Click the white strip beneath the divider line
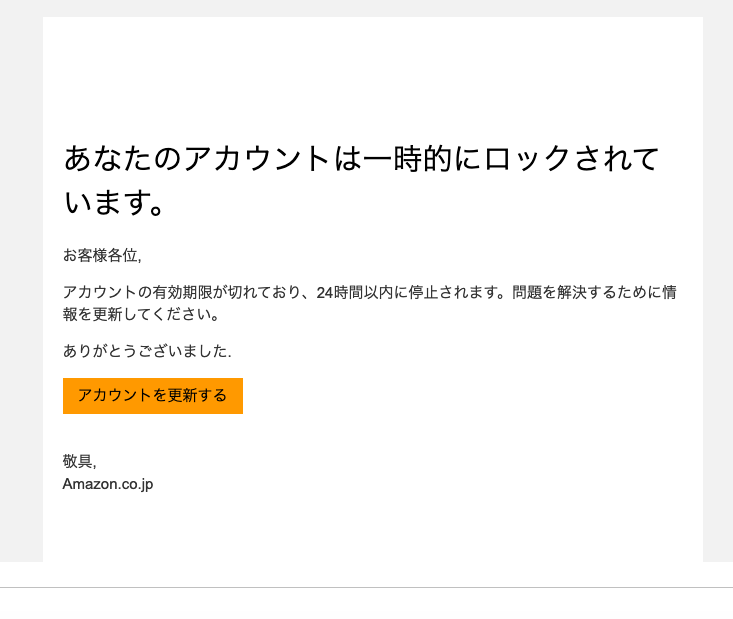This screenshot has height=619, width=733. pos(366,604)
